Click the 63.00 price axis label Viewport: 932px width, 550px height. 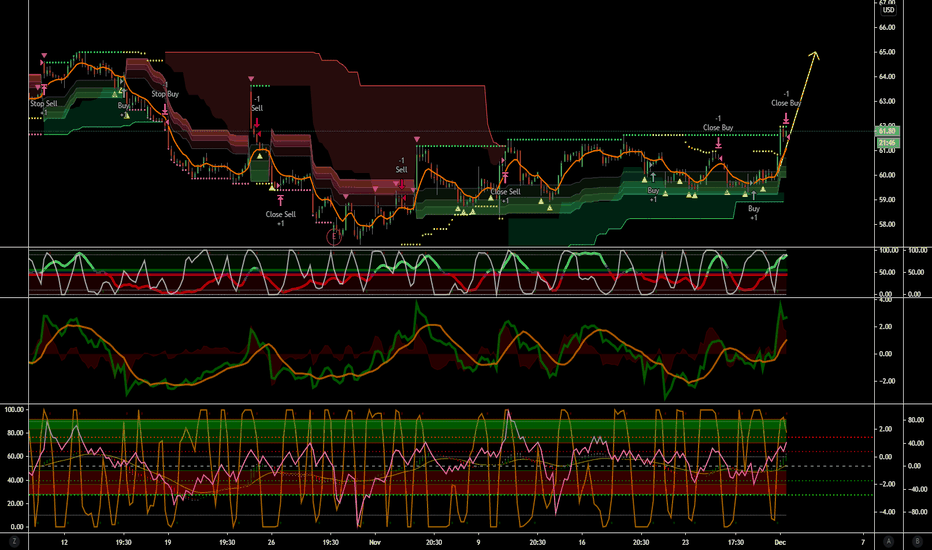pyautogui.click(x=887, y=102)
